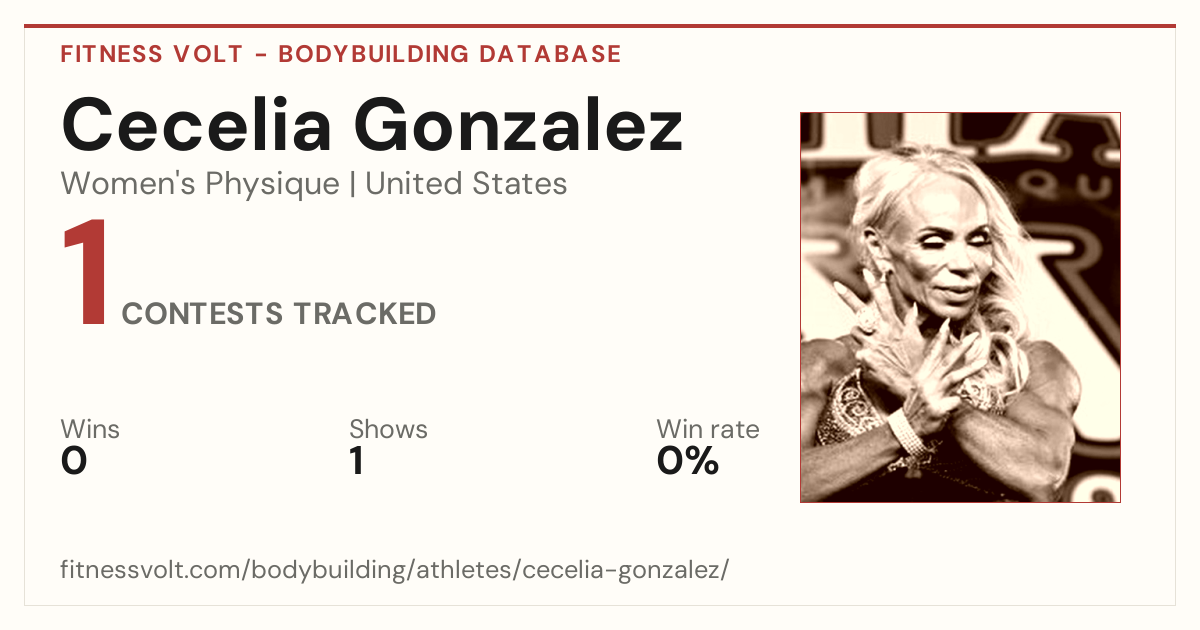The width and height of the screenshot is (1200, 630).
Task: Click the last name Gonzalez in the title
Action: tap(519, 124)
